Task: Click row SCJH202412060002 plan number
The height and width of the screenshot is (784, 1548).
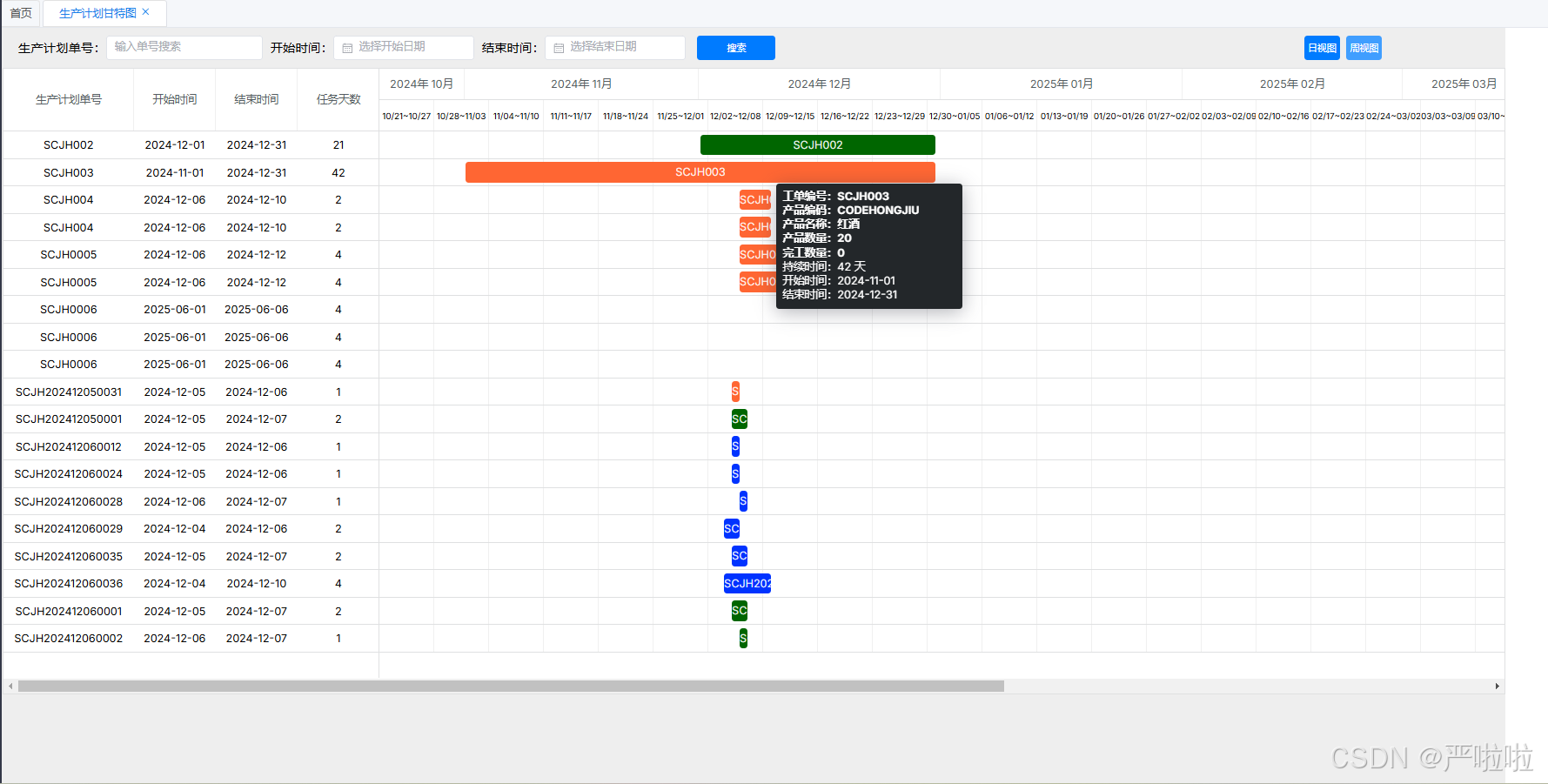Action: point(69,638)
